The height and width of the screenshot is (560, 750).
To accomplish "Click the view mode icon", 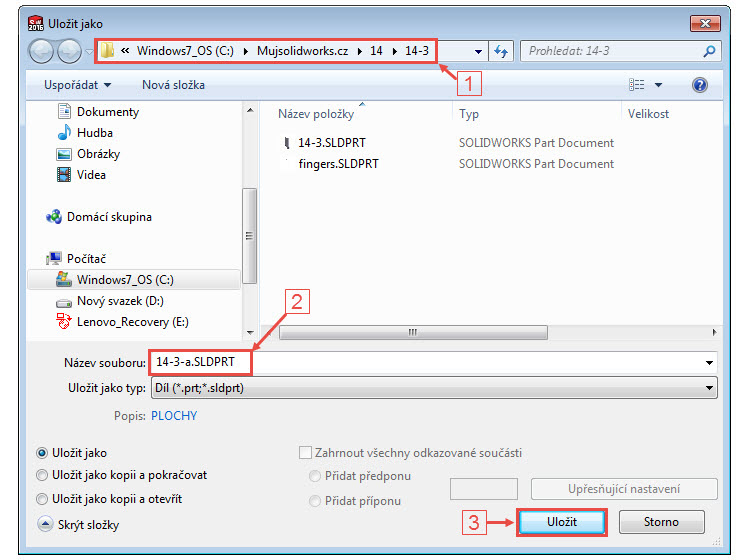I will tap(636, 85).
